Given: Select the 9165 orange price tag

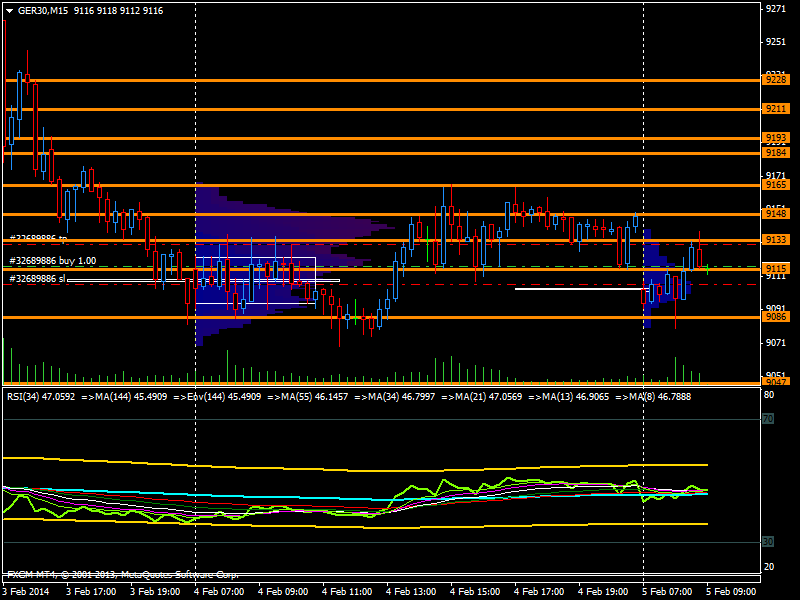Looking at the screenshot, I should tap(775, 185).
